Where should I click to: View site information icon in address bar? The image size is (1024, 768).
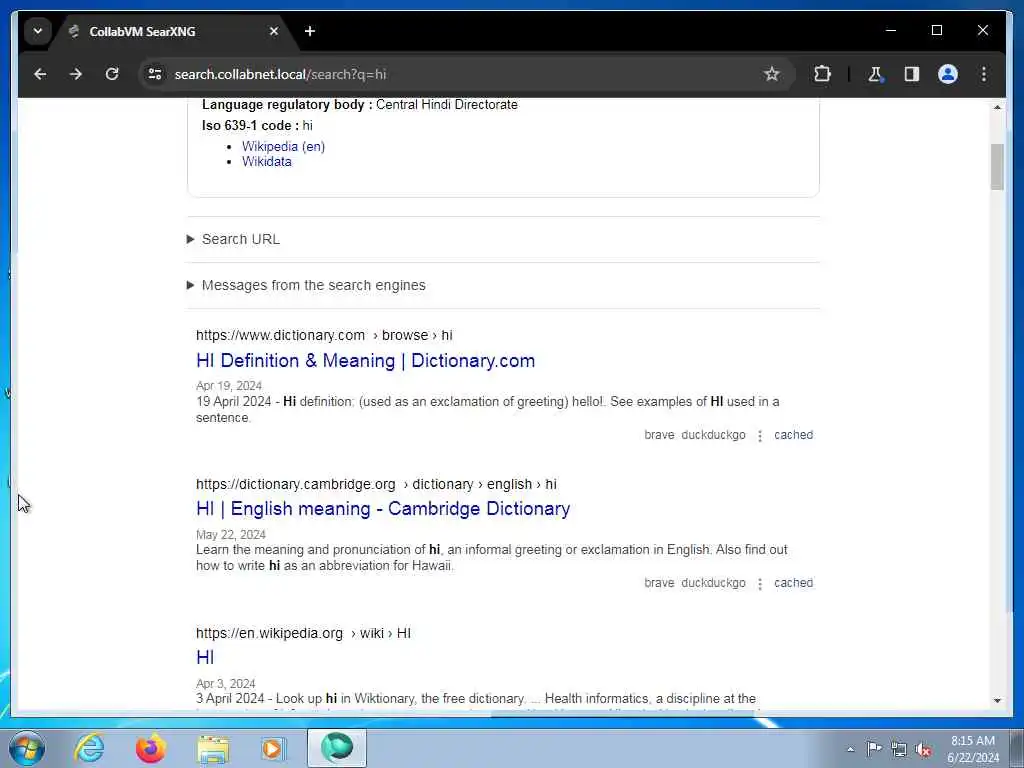(x=155, y=74)
